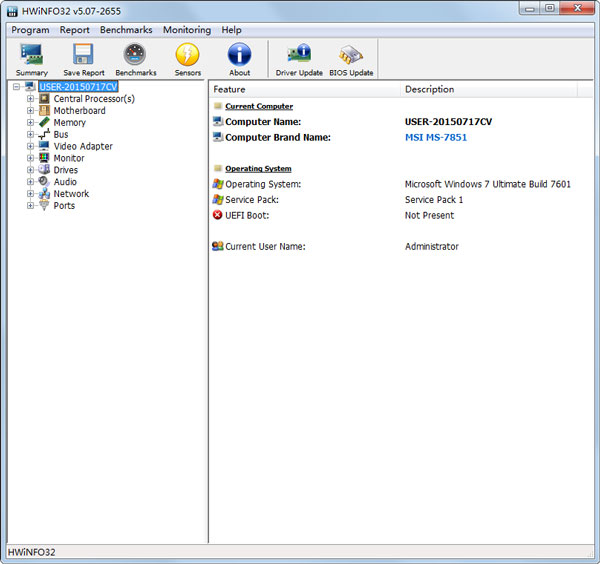Expand the Motherboard node
Image resolution: width=600 pixels, height=564 pixels.
coord(30,111)
